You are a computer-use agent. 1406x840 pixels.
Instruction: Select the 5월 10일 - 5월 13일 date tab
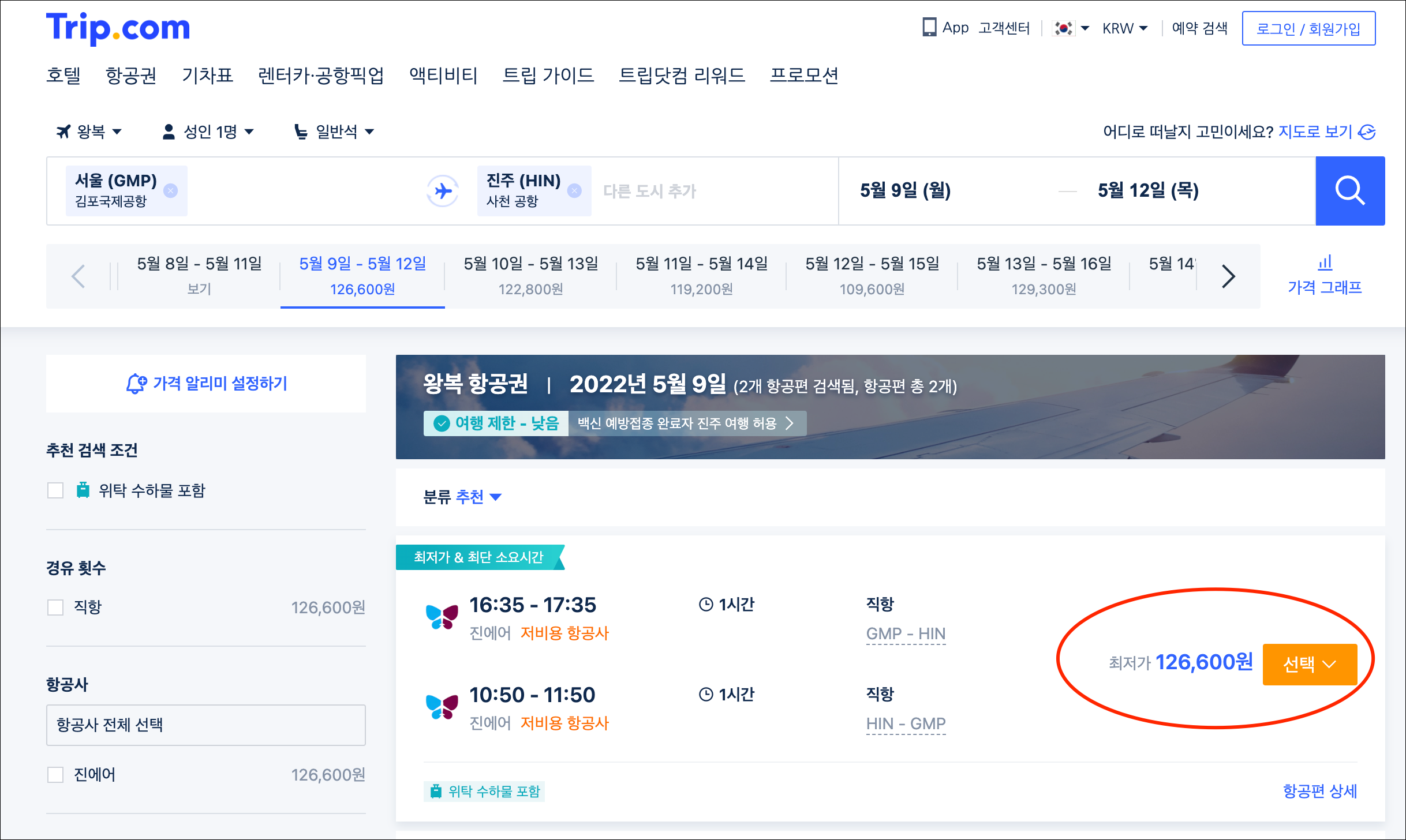tap(530, 276)
